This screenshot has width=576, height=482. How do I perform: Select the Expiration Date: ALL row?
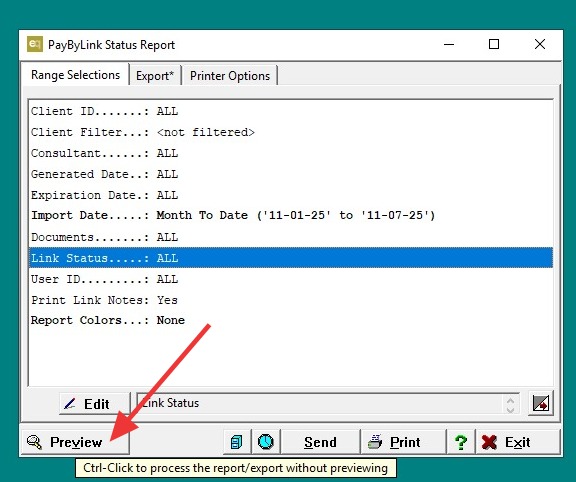pyautogui.click(x=291, y=195)
